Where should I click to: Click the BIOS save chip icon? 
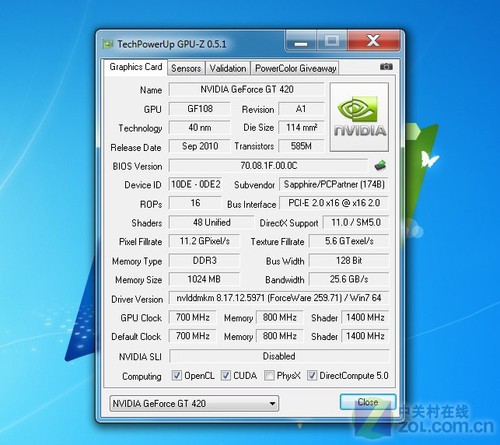click(x=380, y=165)
